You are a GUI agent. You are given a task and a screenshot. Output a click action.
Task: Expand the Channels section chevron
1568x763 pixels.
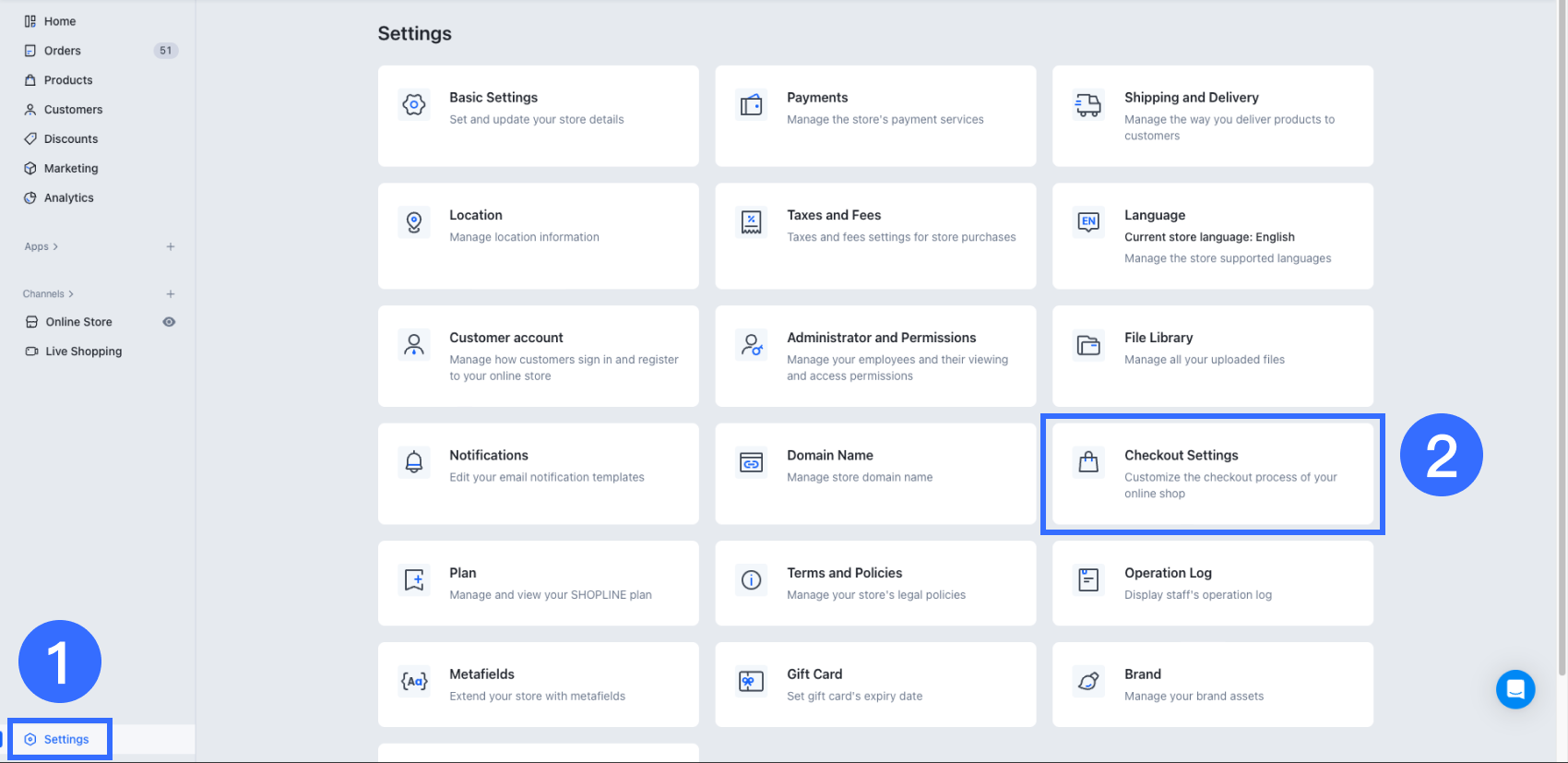[x=71, y=294]
